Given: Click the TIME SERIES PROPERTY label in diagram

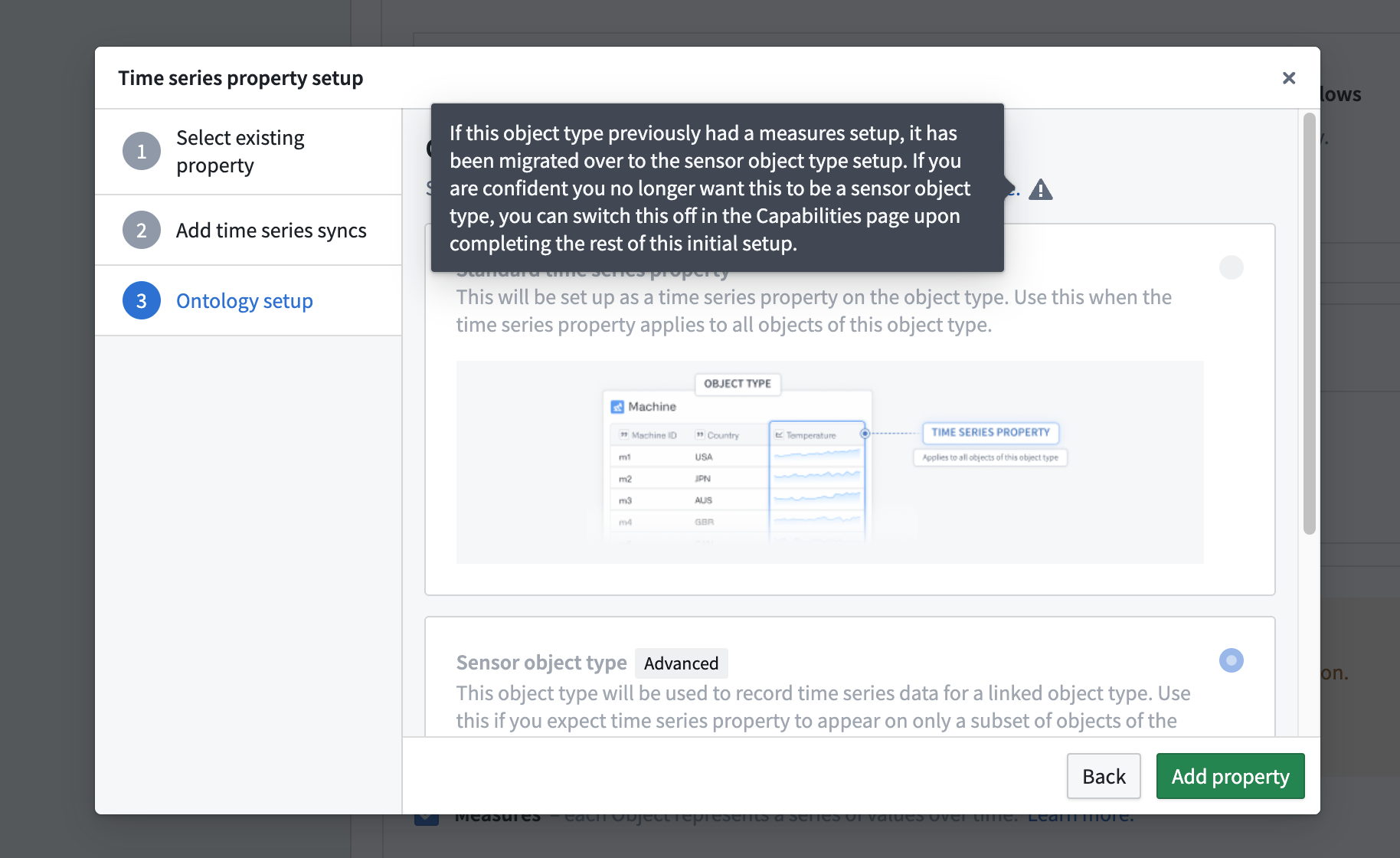Looking at the screenshot, I should point(990,433).
